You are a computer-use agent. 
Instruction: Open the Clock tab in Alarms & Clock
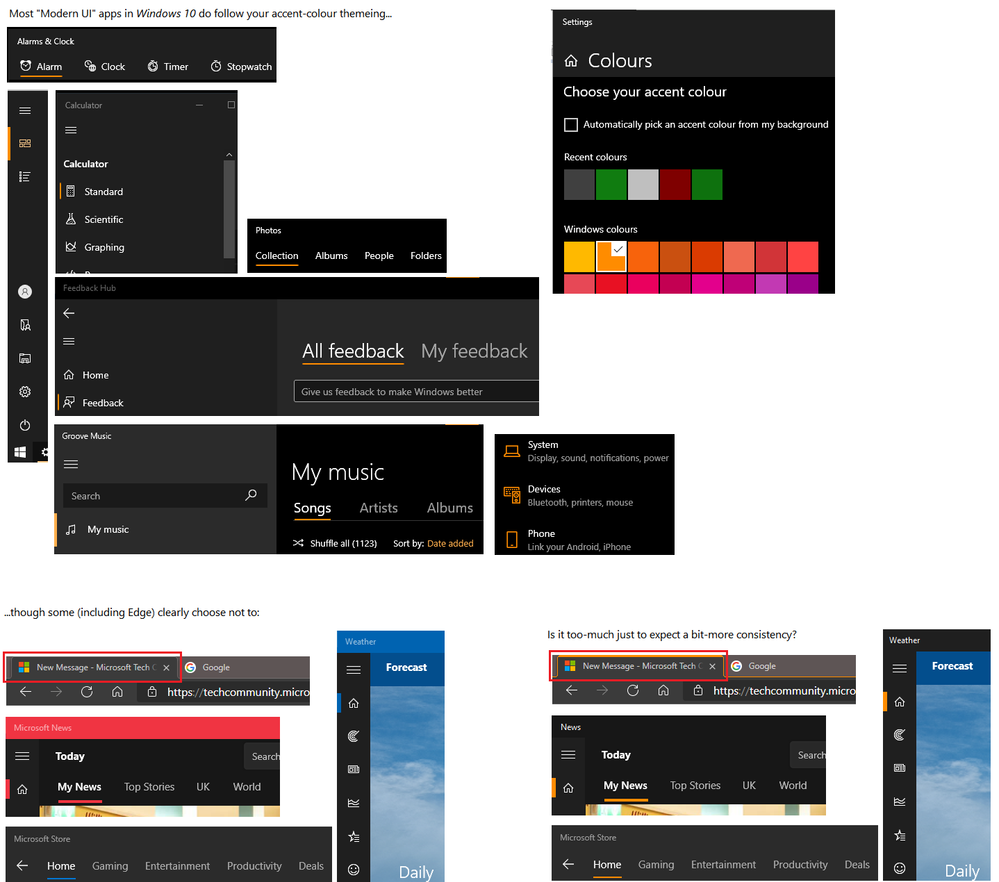pos(104,66)
